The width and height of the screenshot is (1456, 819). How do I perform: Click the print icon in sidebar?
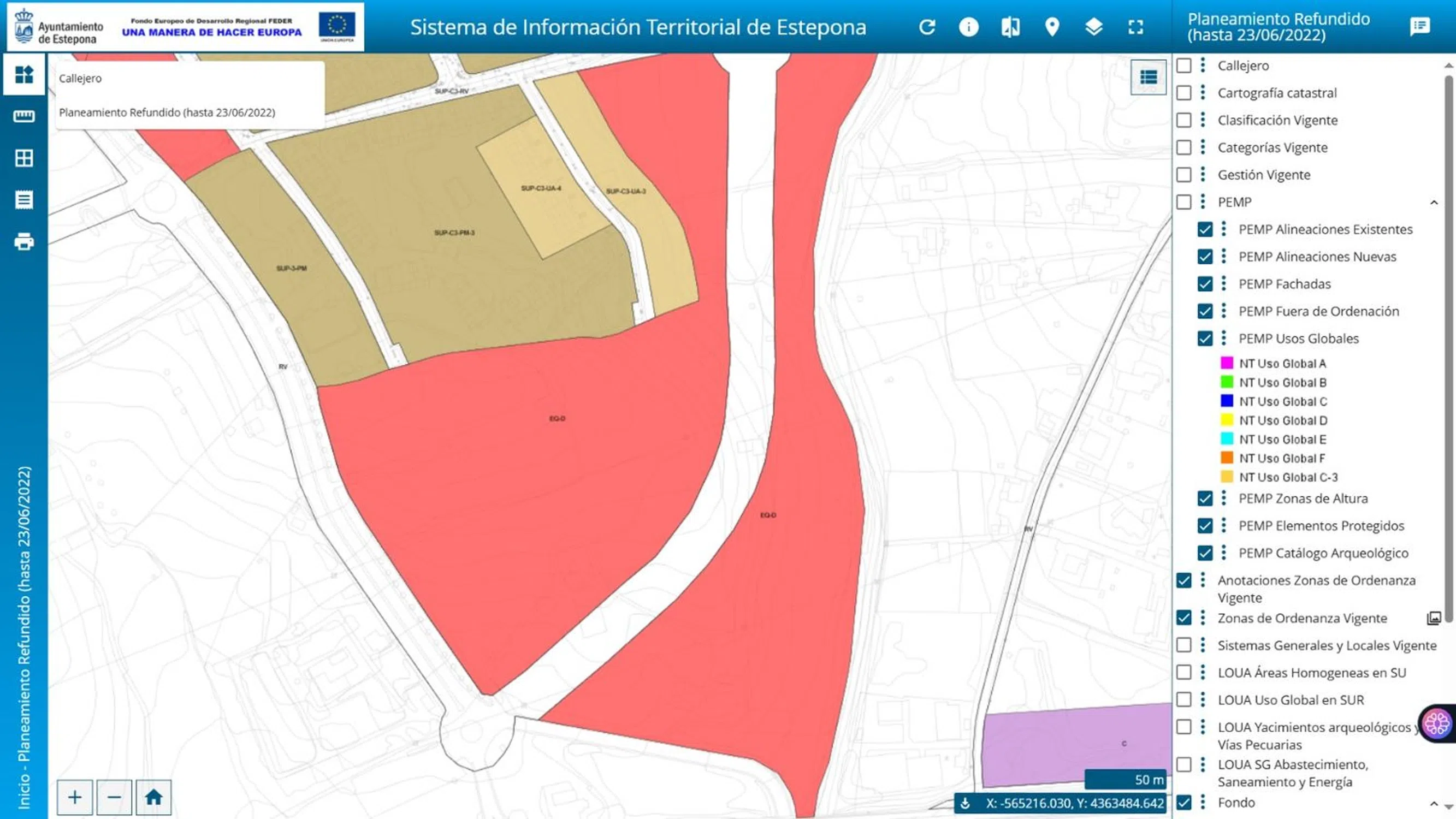(x=23, y=242)
